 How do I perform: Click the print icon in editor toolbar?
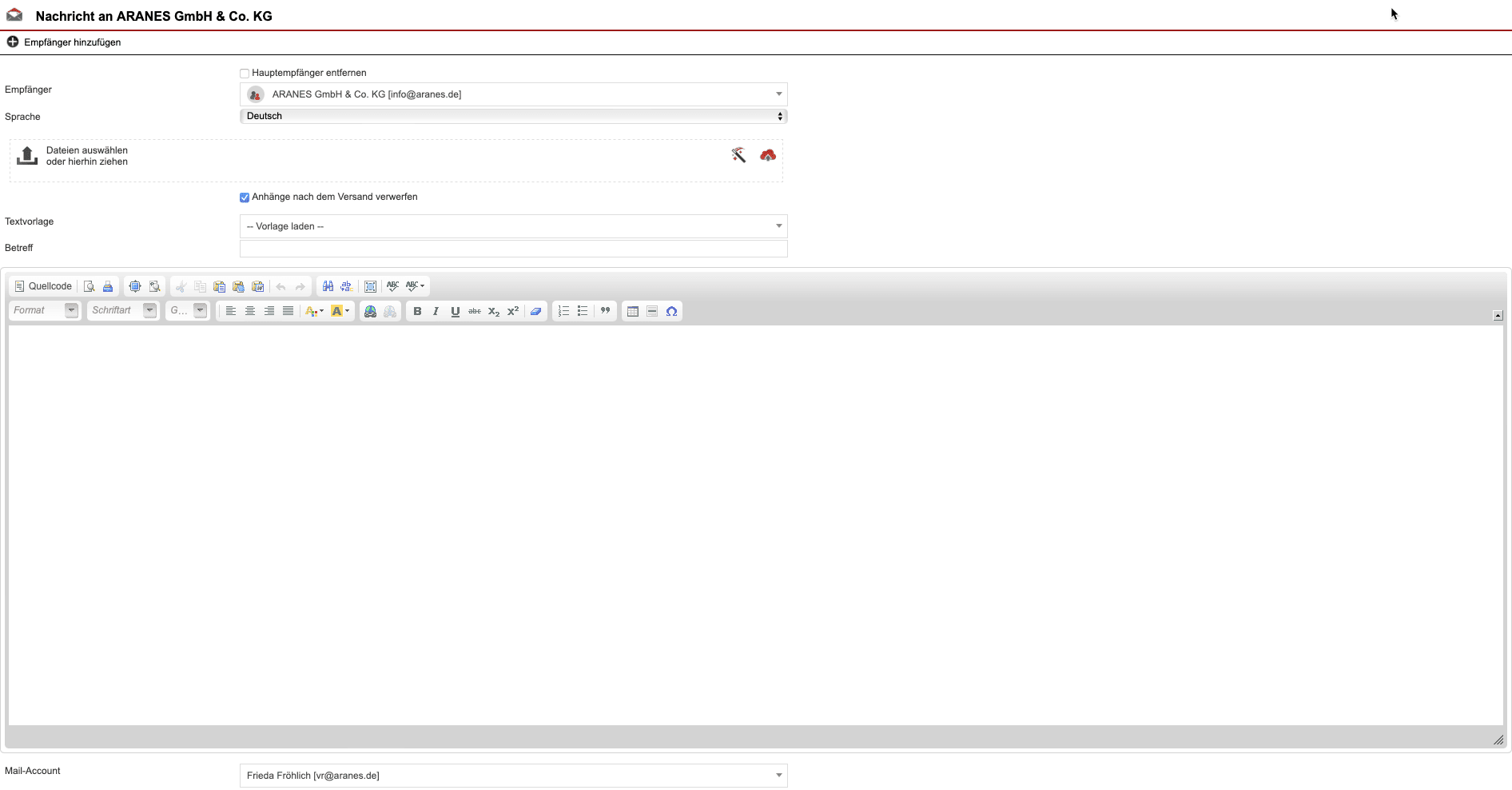click(108, 286)
